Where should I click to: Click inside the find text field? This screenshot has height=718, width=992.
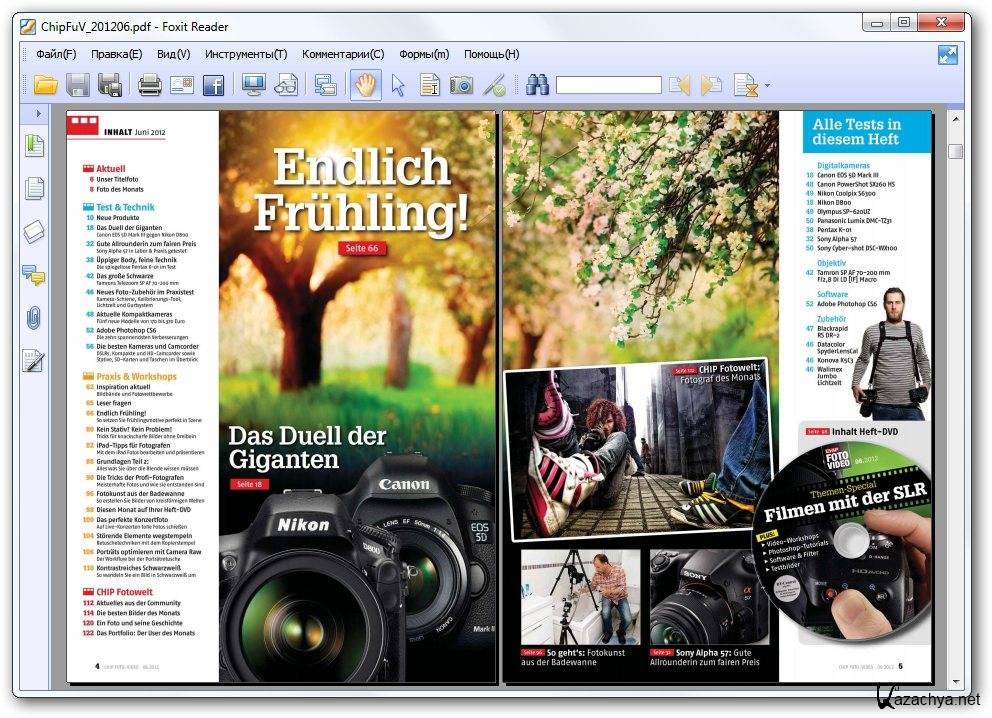(608, 85)
